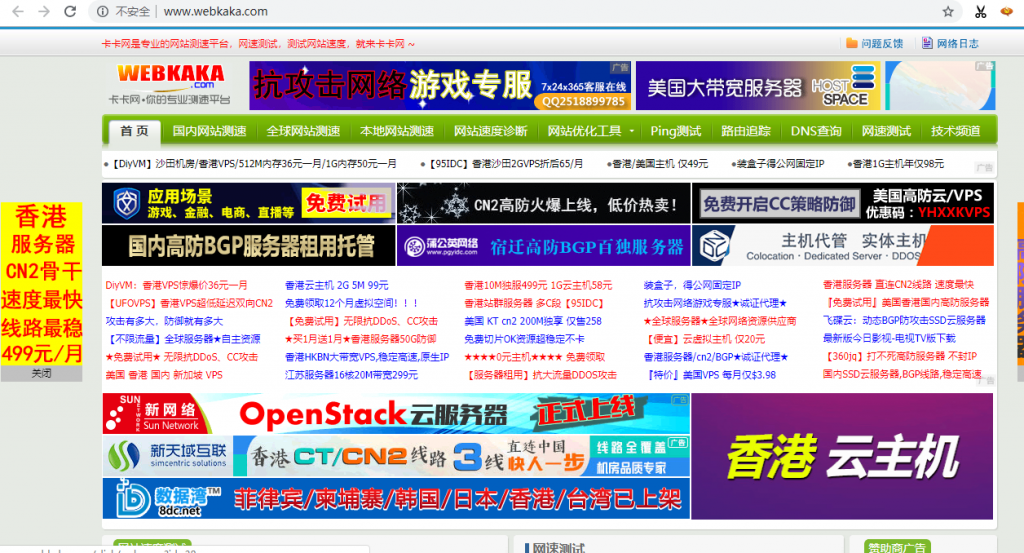Click the purple 香港 云主机 banner
This screenshot has height=553, width=1024.
pyautogui.click(x=842, y=456)
